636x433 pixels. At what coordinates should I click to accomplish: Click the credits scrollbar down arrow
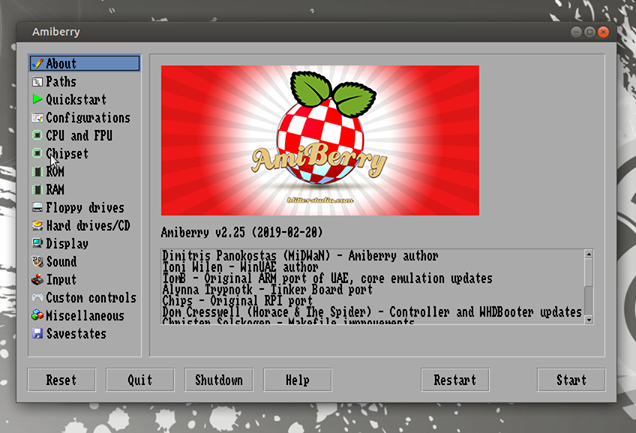click(x=589, y=320)
